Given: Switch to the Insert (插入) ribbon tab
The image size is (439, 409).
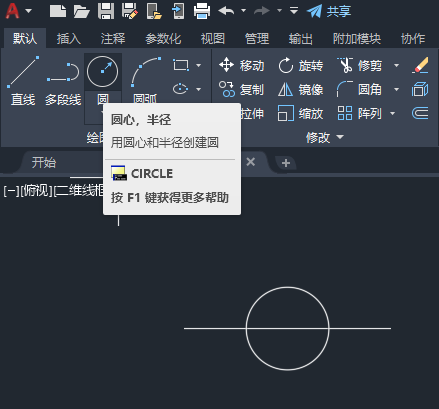Looking at the screenshot, I should 69,39.
